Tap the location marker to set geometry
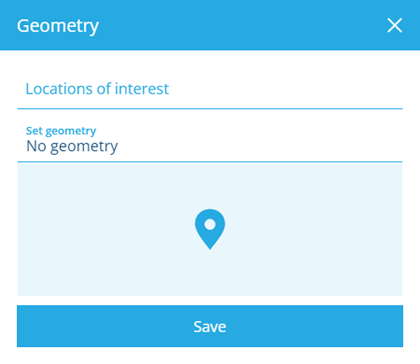 click(210, 229)
